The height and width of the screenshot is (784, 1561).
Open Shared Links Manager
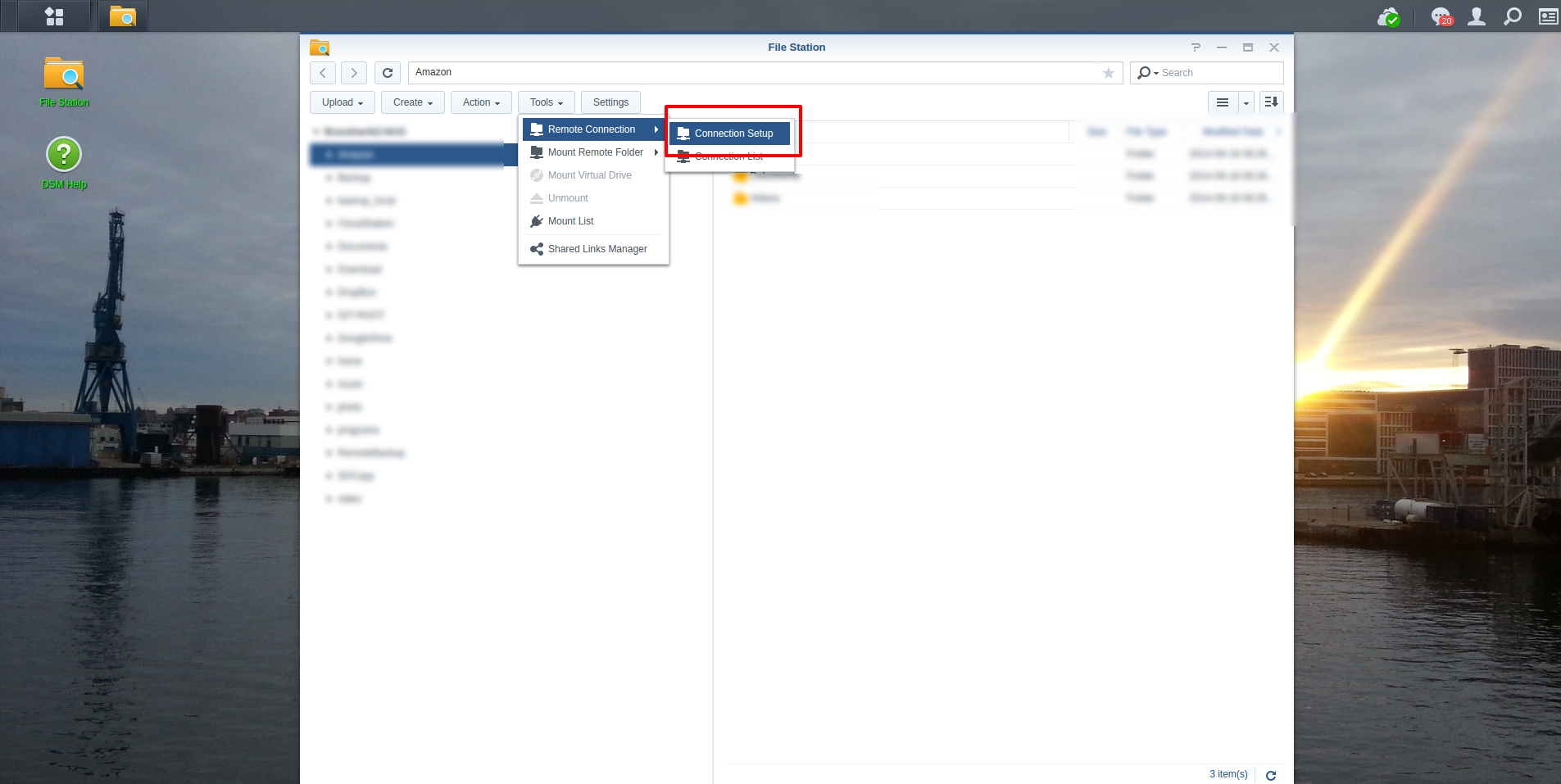click(593, 249)
